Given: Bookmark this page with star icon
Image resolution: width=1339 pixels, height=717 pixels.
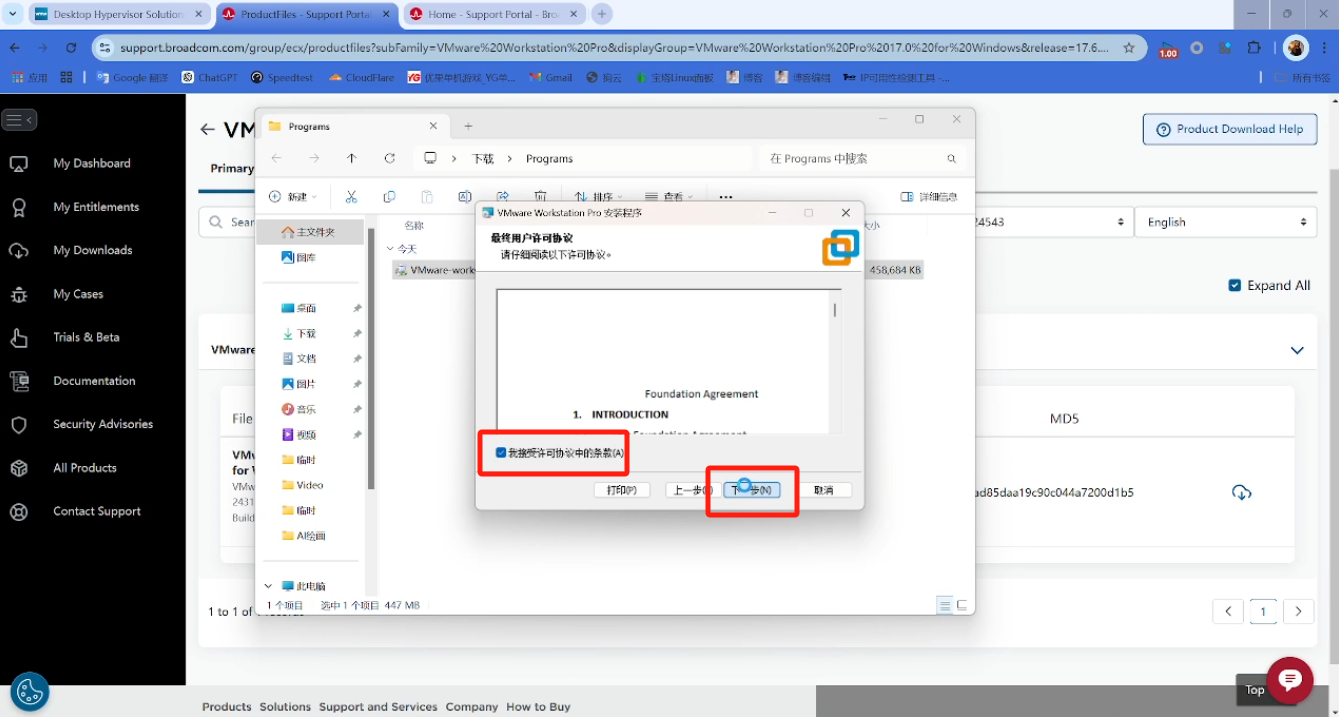Looking at the screenshot, I should pyautogui.click(x=1129, y=47).
